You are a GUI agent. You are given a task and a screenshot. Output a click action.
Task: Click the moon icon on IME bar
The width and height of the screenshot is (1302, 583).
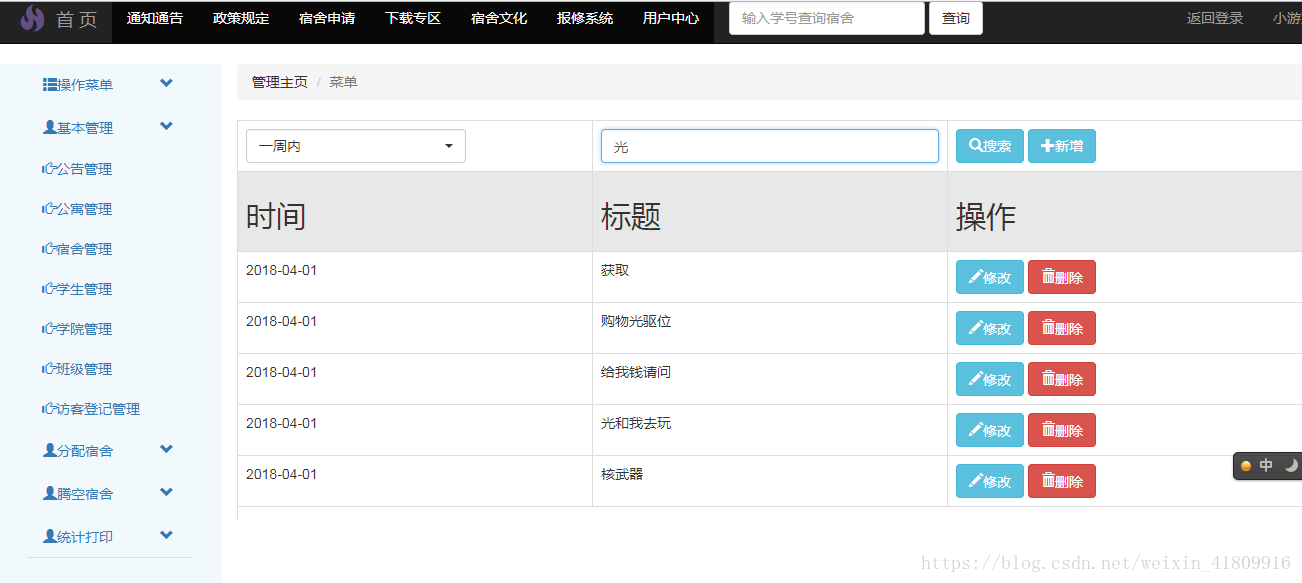click(1291, 465)
